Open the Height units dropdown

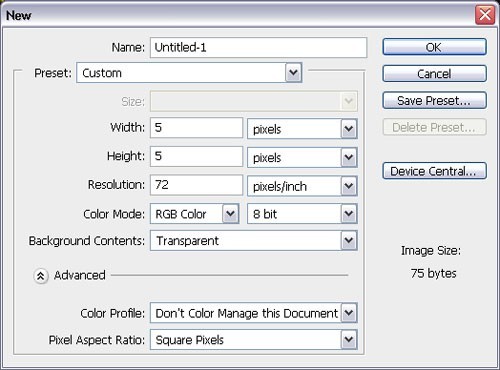[302, 157]
